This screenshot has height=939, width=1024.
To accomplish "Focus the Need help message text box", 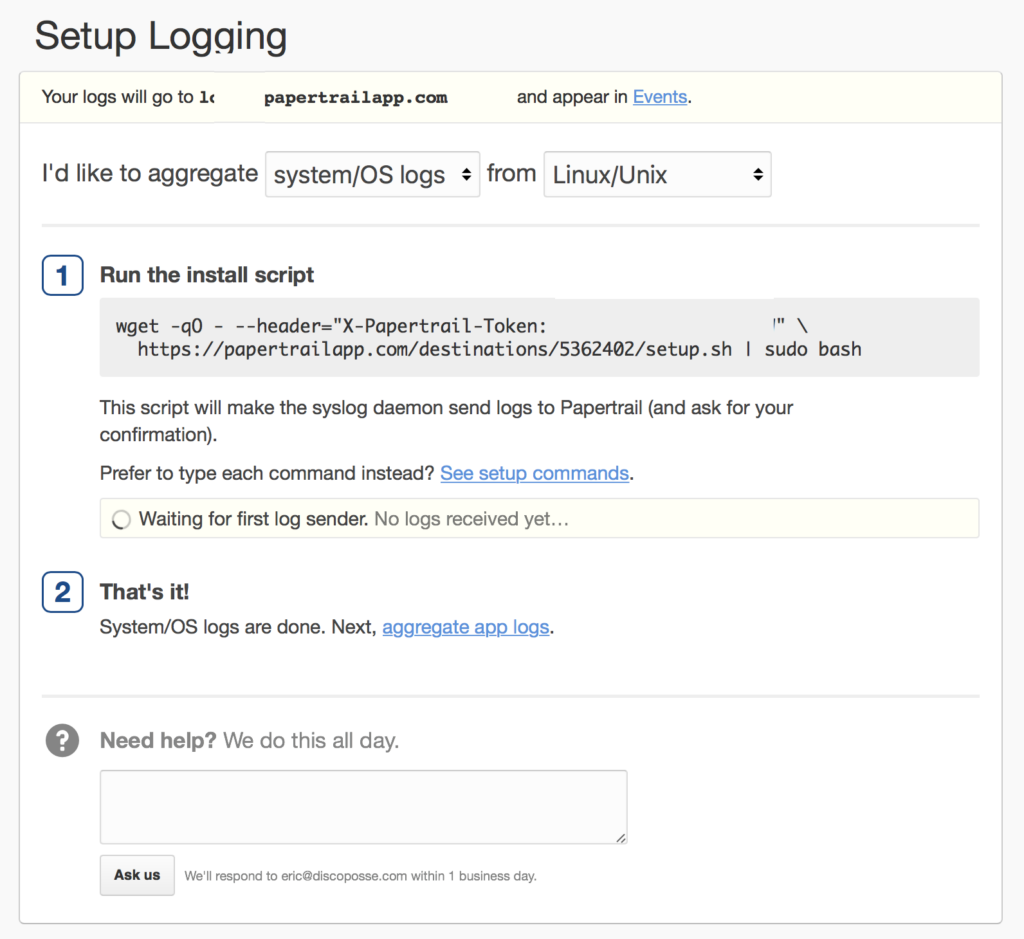I will point(364,807).
